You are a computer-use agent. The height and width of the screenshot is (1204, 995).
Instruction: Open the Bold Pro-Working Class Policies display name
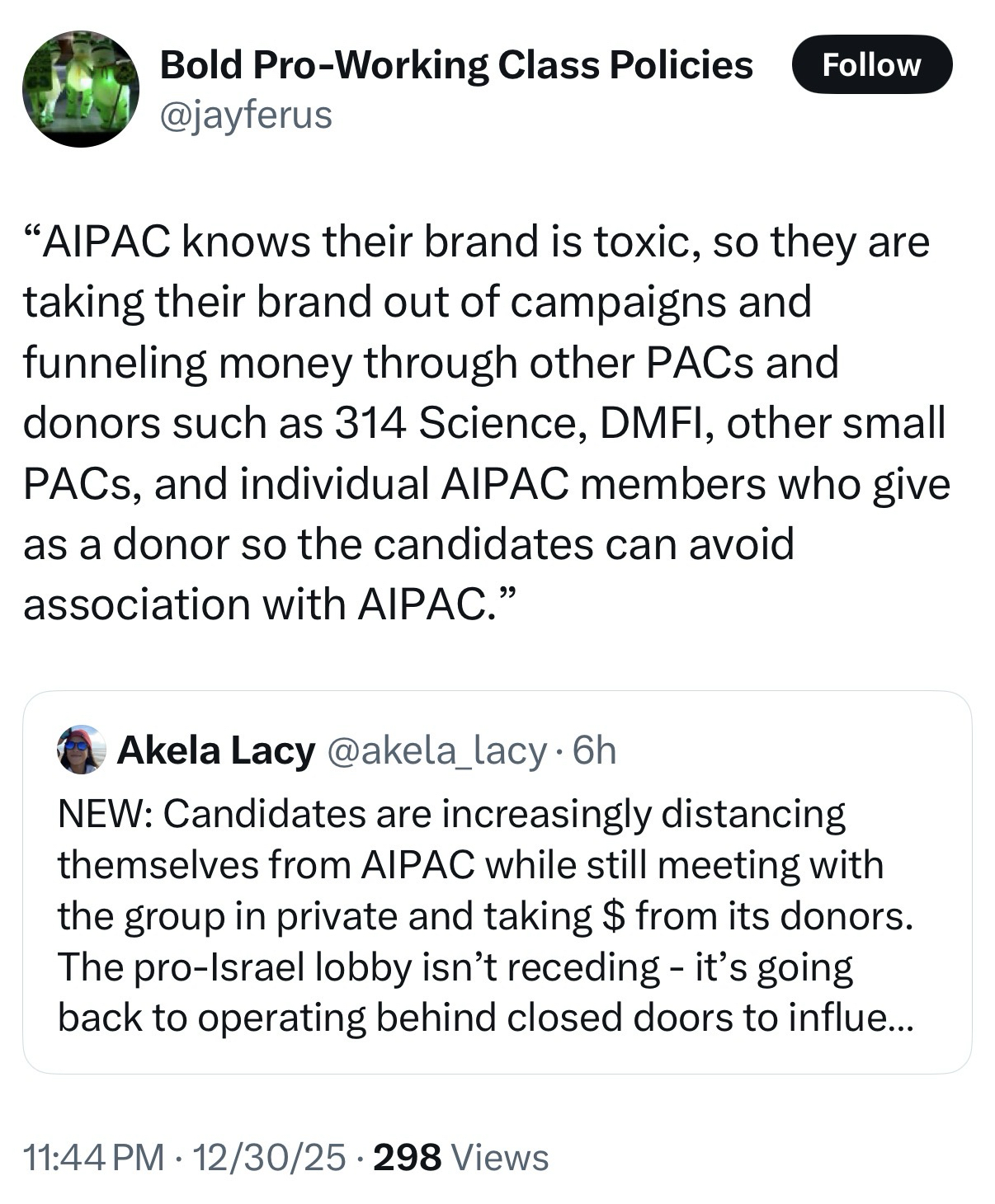click(x=455, y=65)
